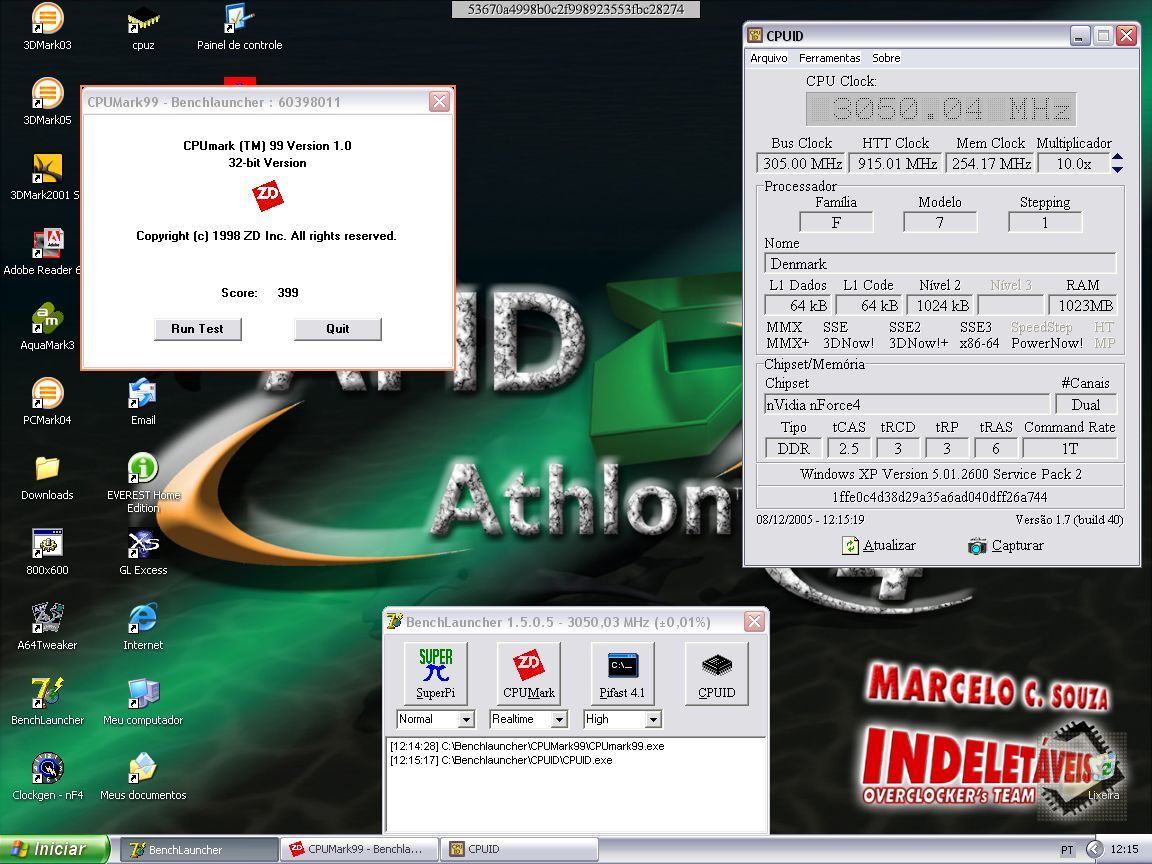The image size is (1152, 864).
Task: Click the Chipset field showing nVidia nForce4
Action: [907, 405]
